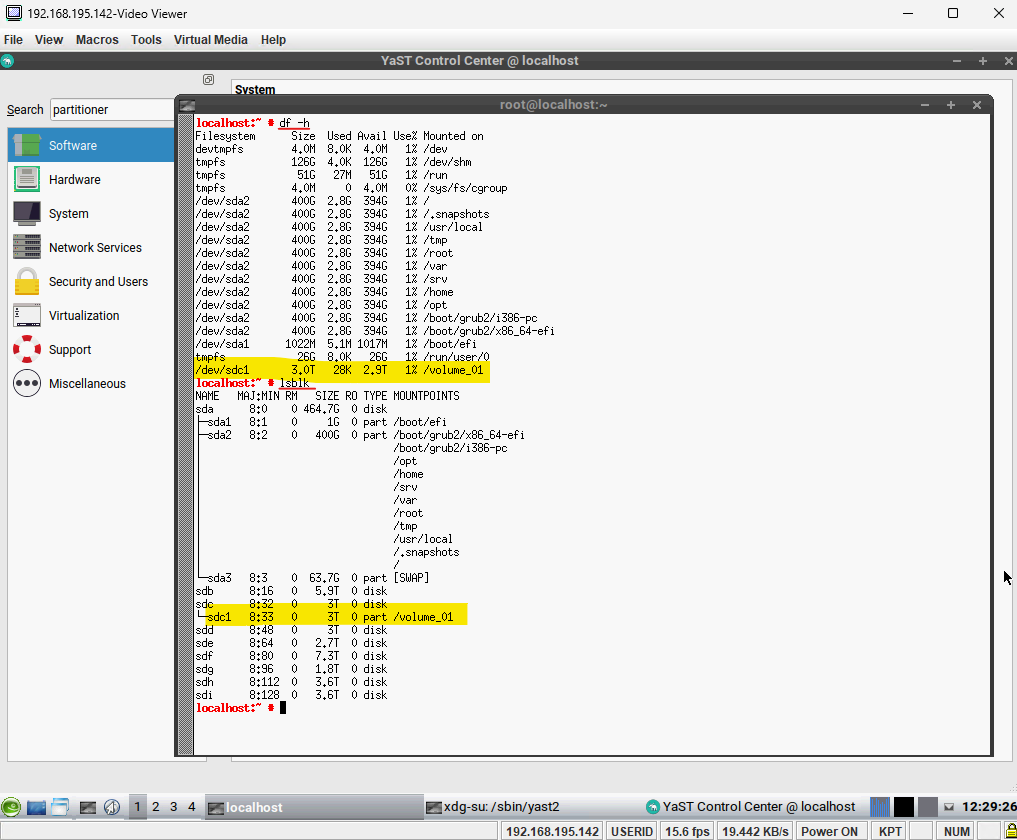Click the Virtualization label
The width and height of the screenshot is (1017, 840).
pos(84,316)
